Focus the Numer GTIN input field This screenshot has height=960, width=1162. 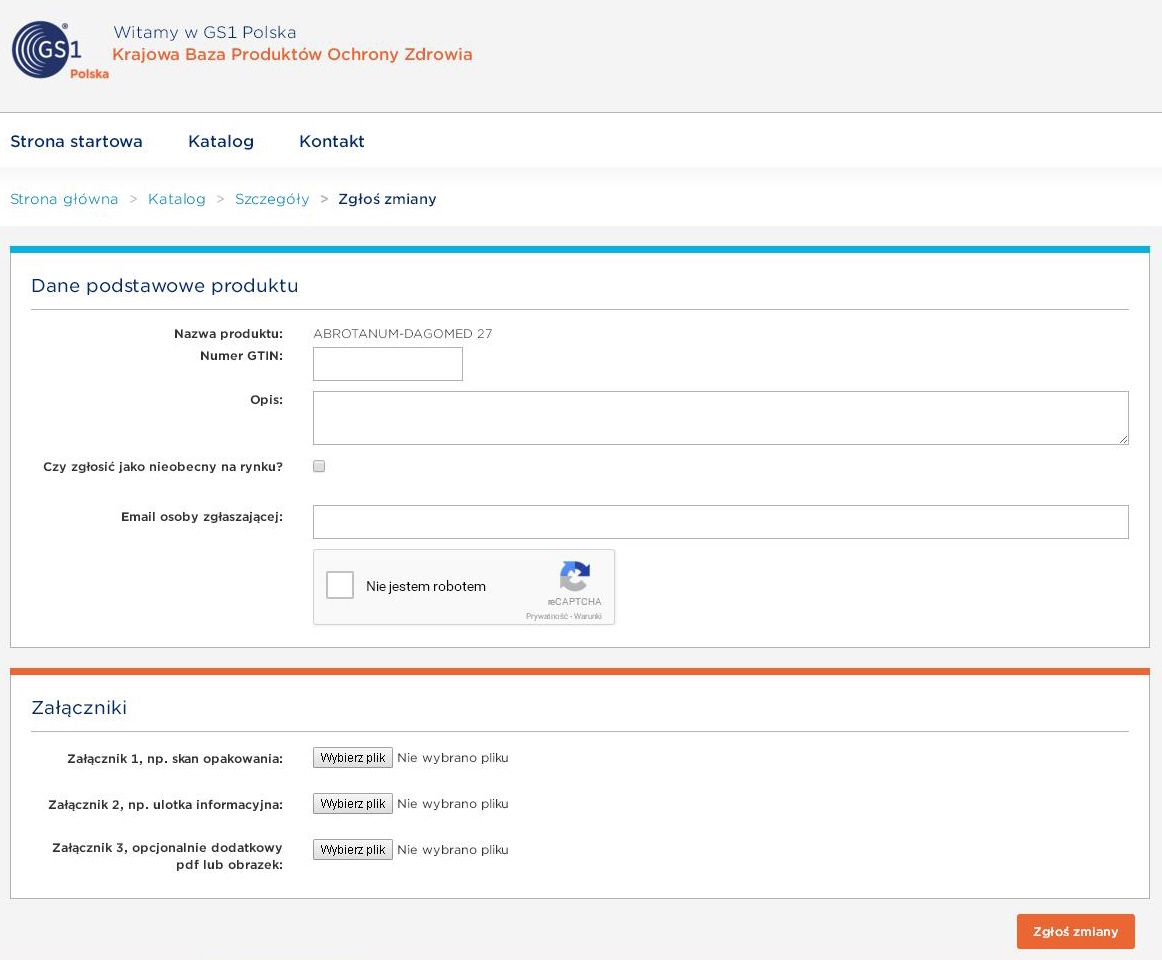click(x=387, y=364)
